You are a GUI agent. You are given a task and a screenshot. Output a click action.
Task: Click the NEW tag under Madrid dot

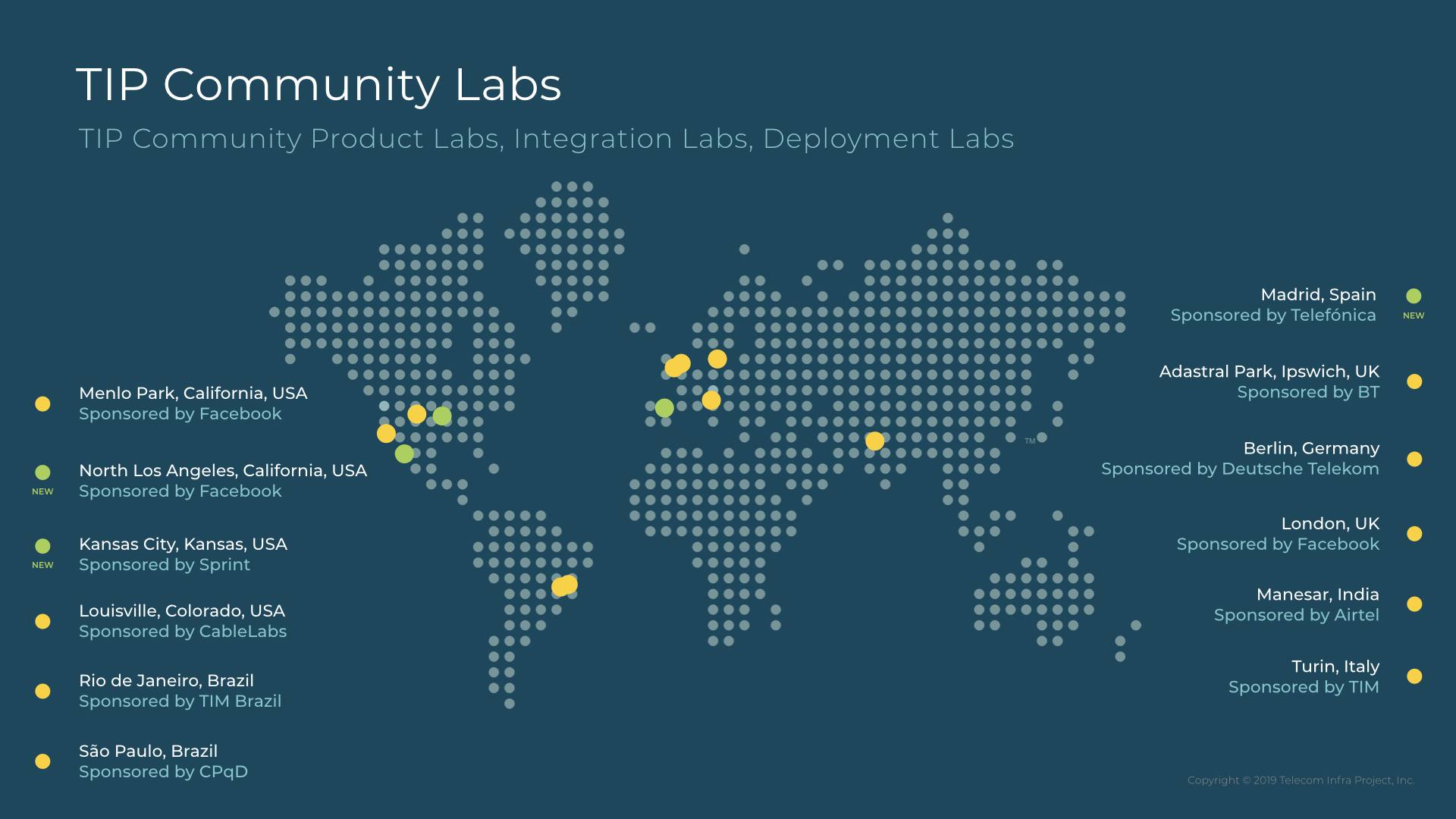[1414, 315]
